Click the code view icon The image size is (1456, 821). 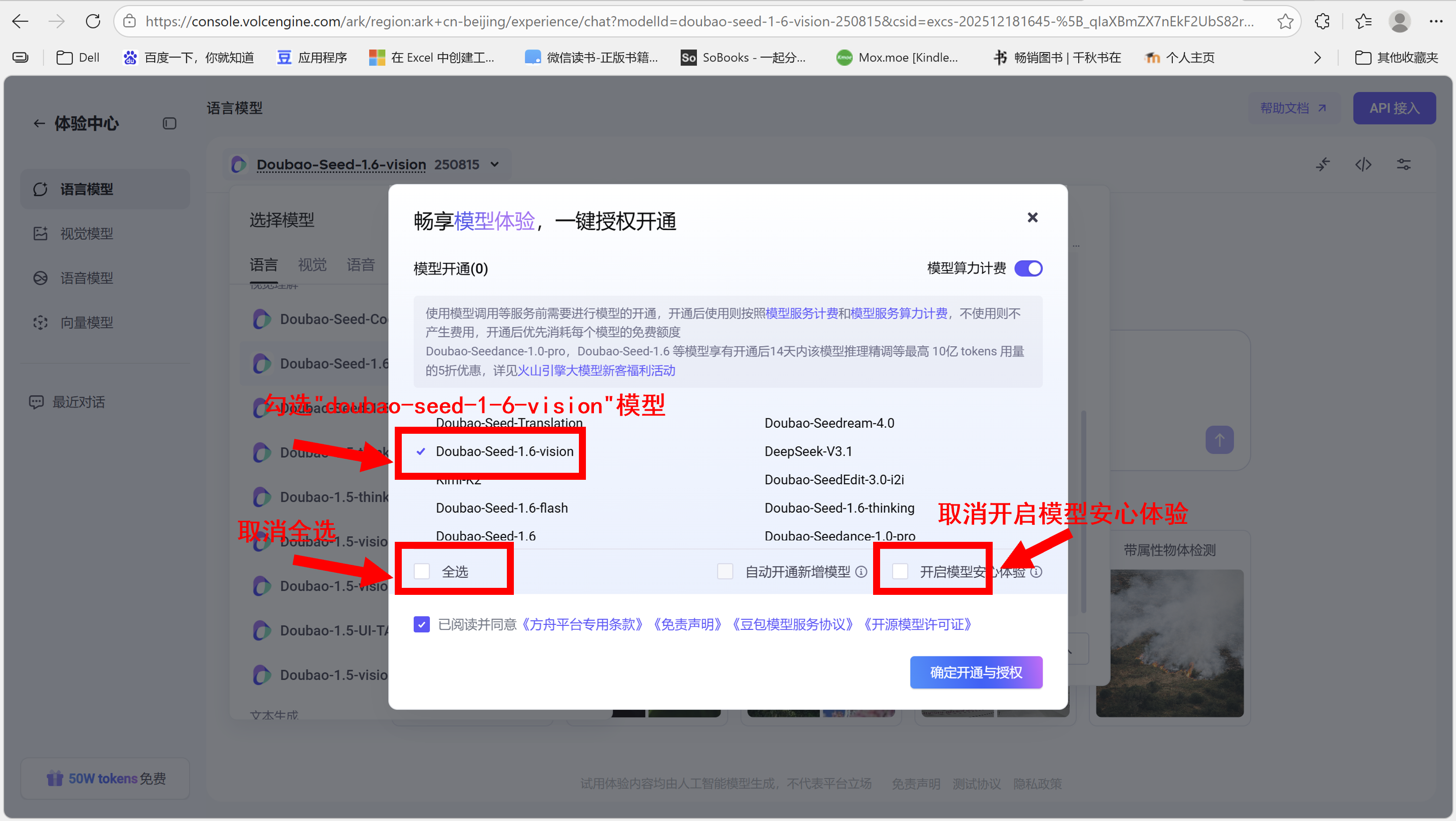1363,165
